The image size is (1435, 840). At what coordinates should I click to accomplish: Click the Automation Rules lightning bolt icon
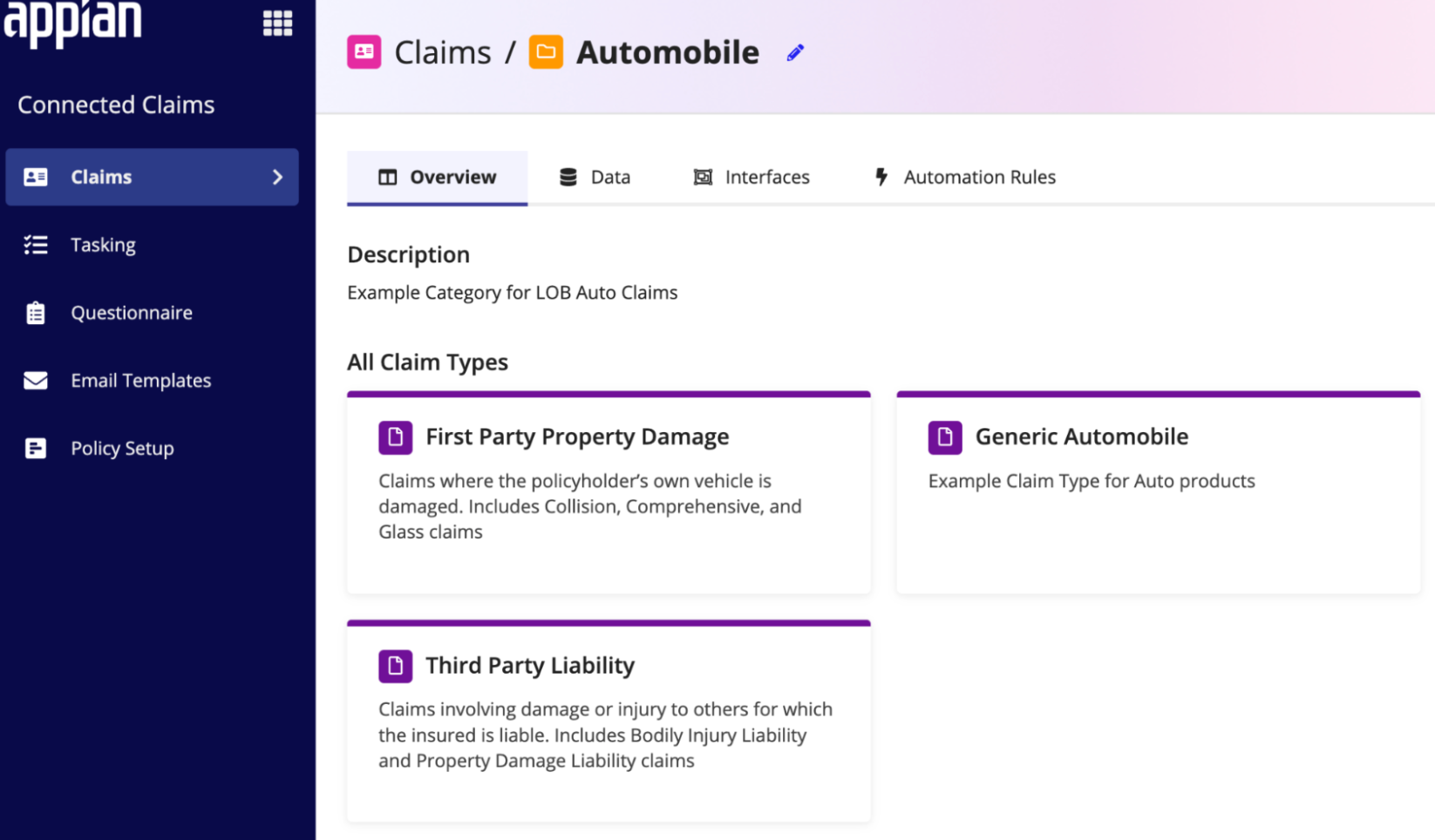[x=881, y=178]
